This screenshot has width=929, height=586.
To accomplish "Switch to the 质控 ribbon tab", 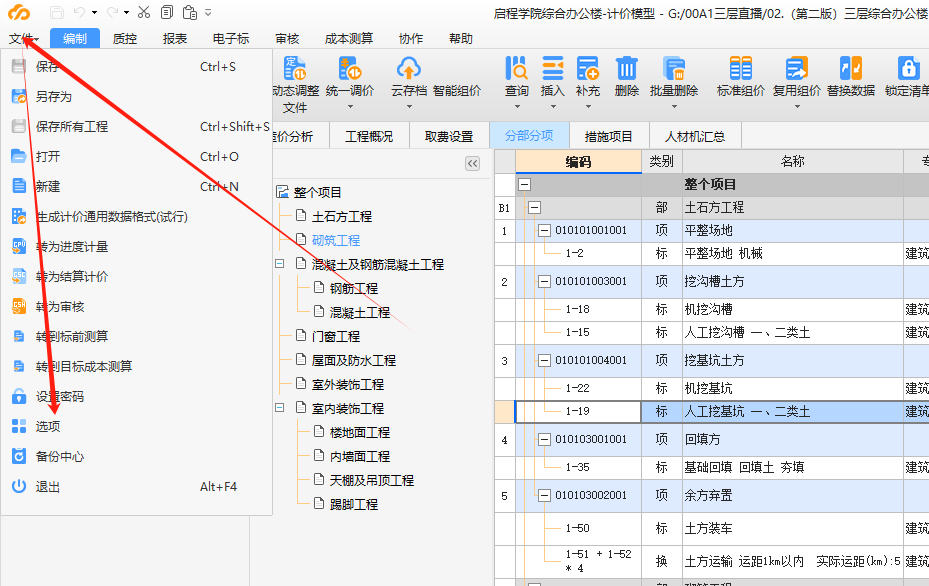I will pos(124,39).
